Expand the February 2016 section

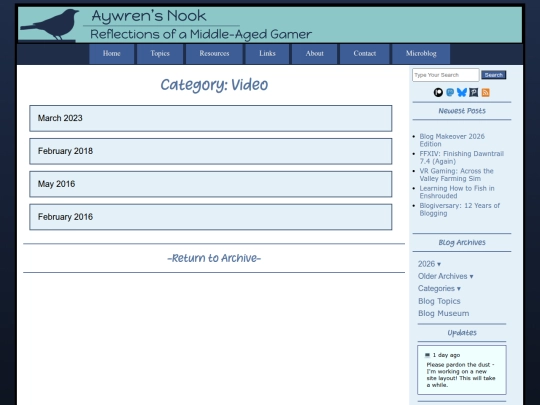(211, 217)
